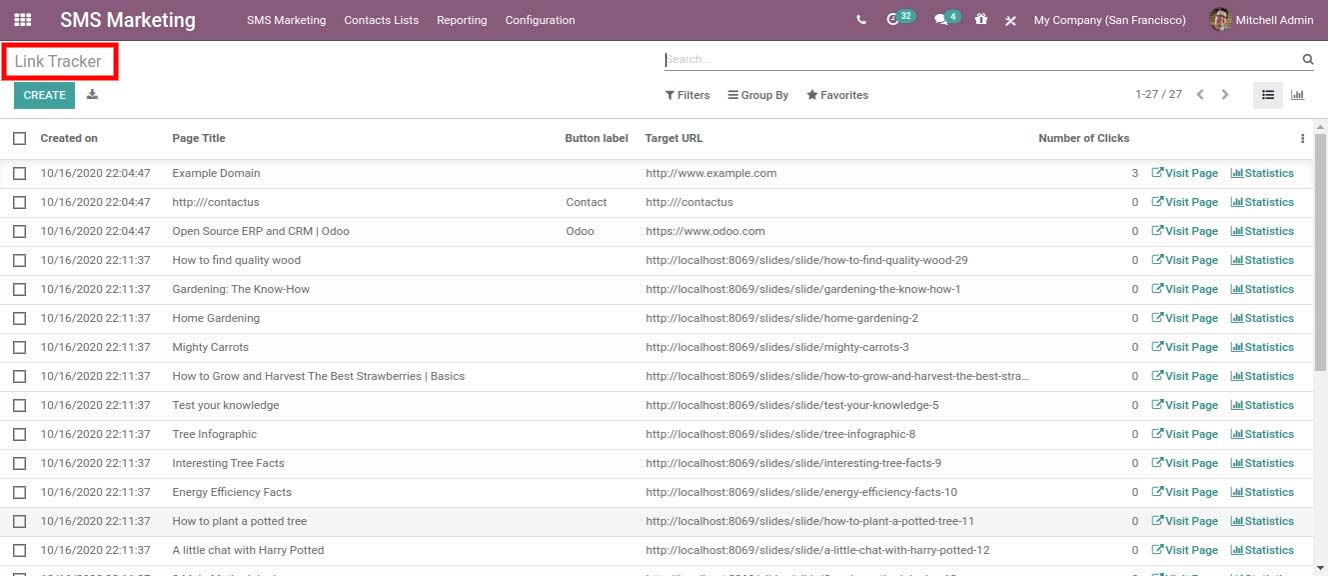Check the Mighty Carrots row checkbox
Screen dimensions: 1328x576
(20, 347)
